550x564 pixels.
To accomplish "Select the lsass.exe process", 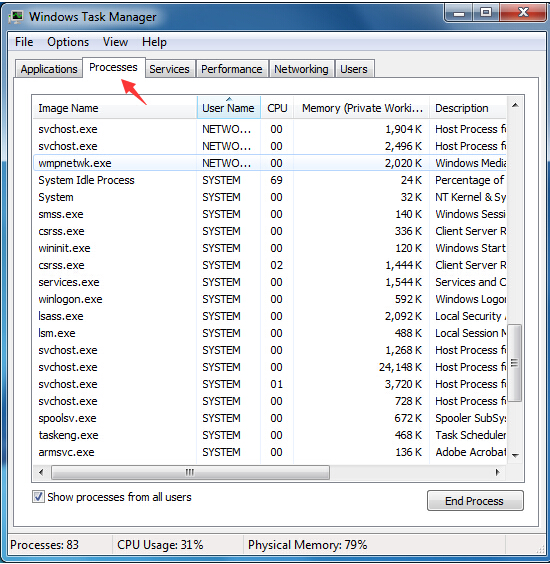I will 270,316.
